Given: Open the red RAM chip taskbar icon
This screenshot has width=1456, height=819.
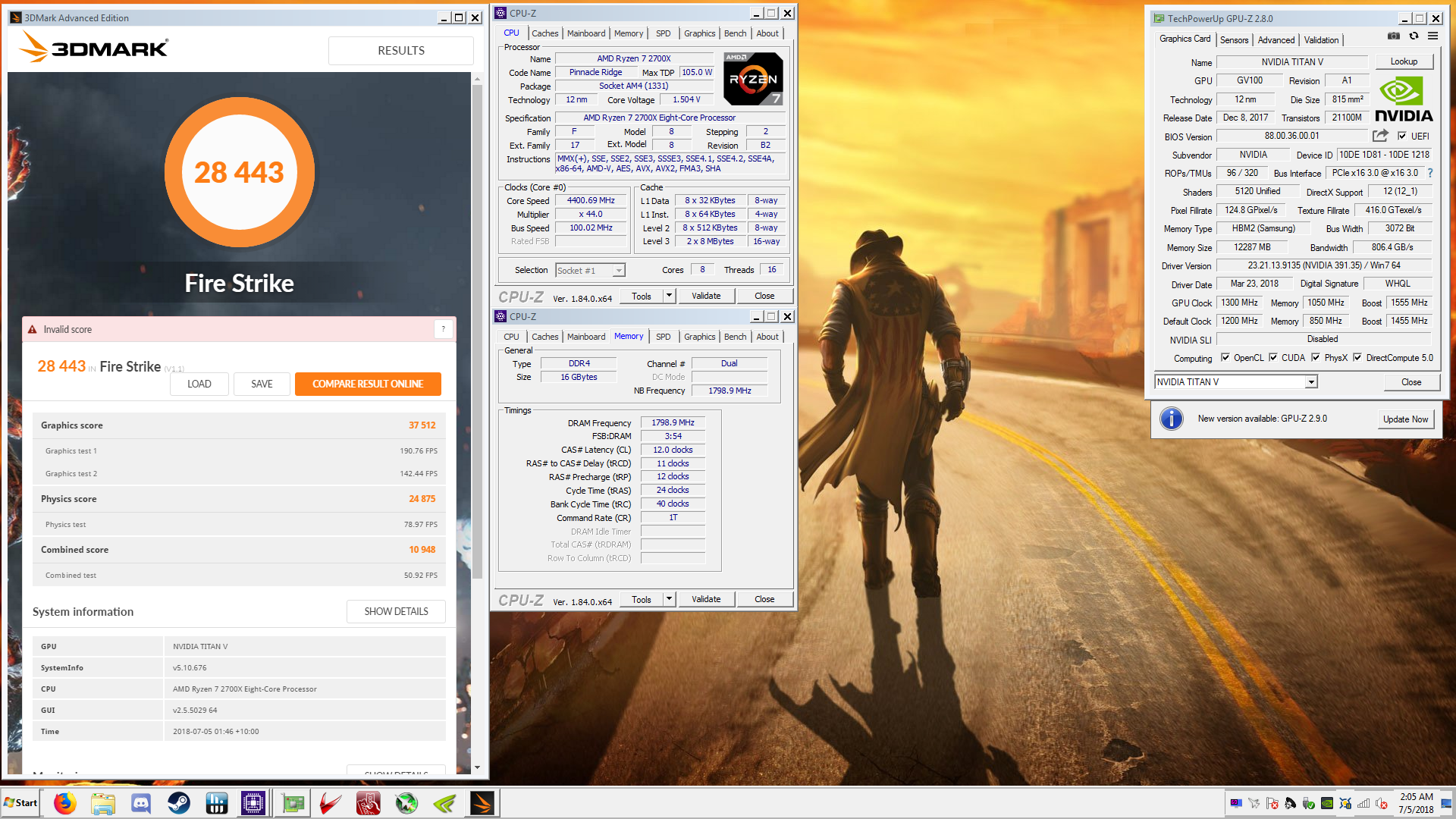Looking at the screenshot, I should 369,803.
